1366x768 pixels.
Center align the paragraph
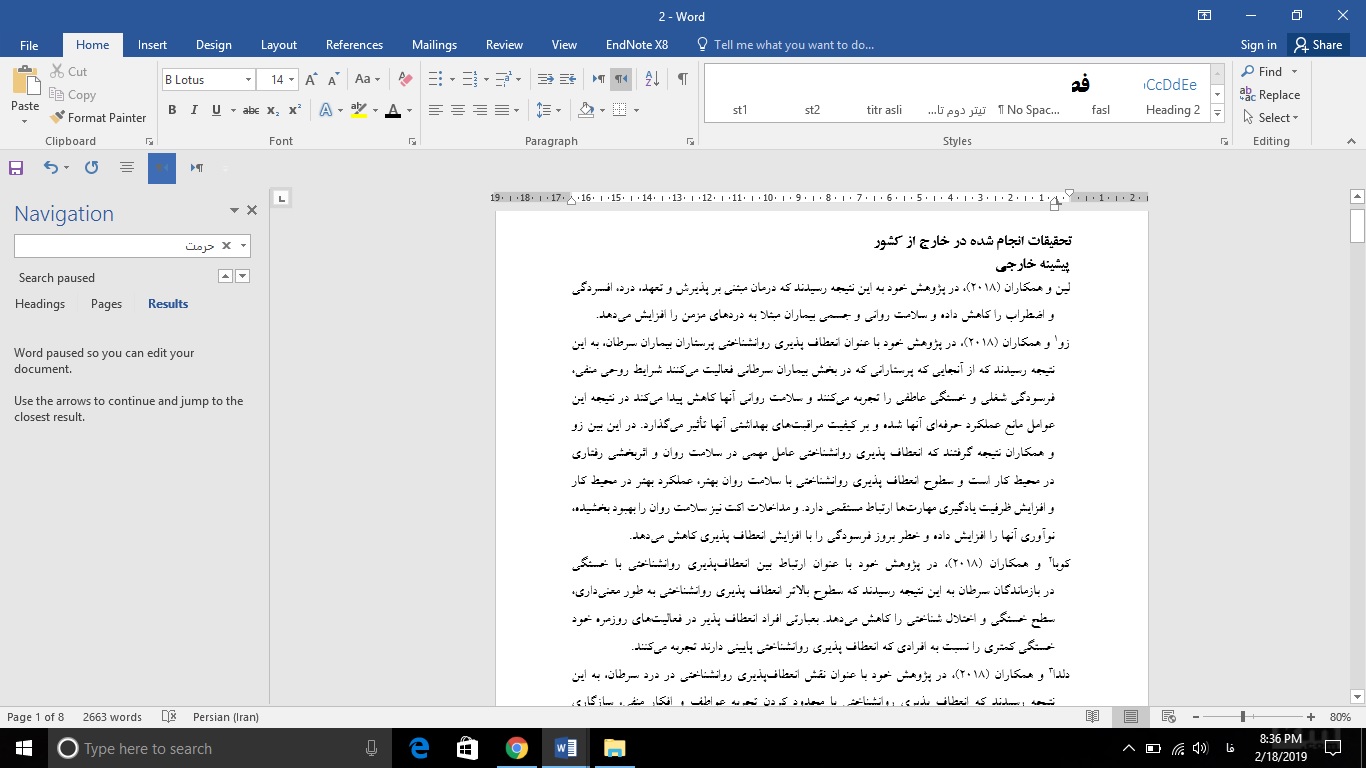(x=458, y=110)
